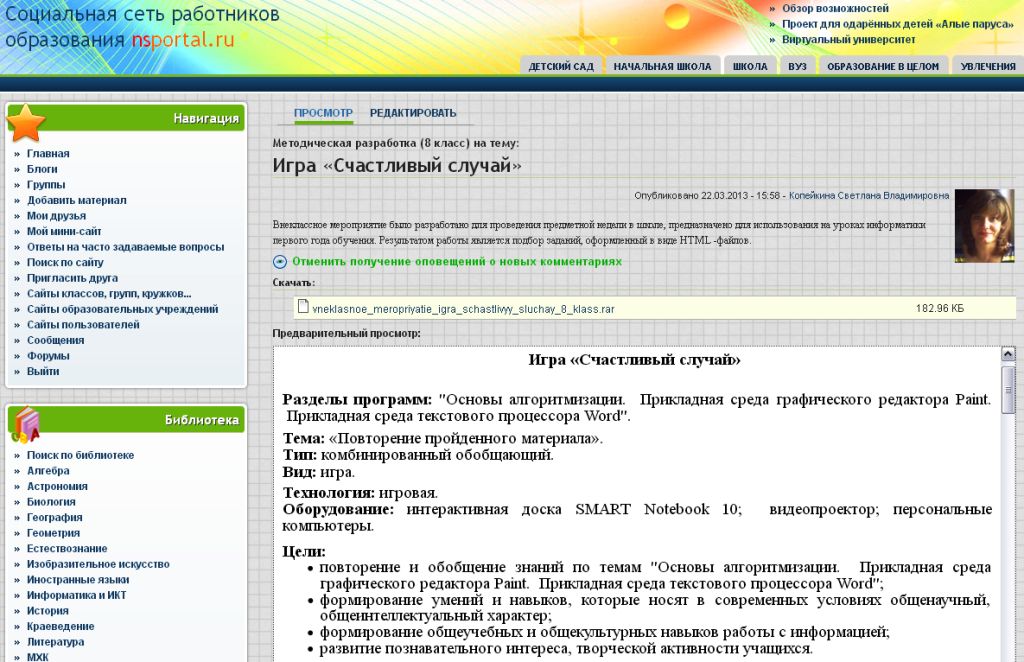1024x662 pixels.
Task: Open Добавить материал in navigation
Action: (x=76, y=200)
